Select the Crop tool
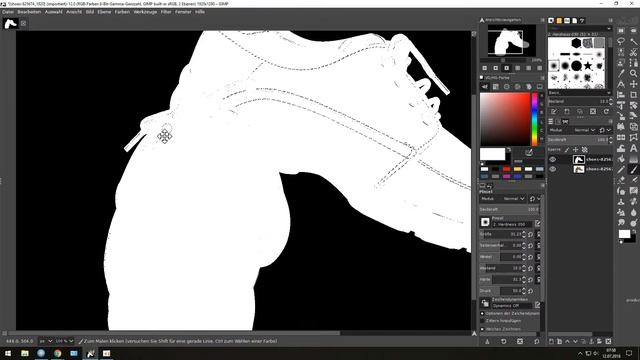This screenshot has height=360, width=640. (x=633, y=95)
